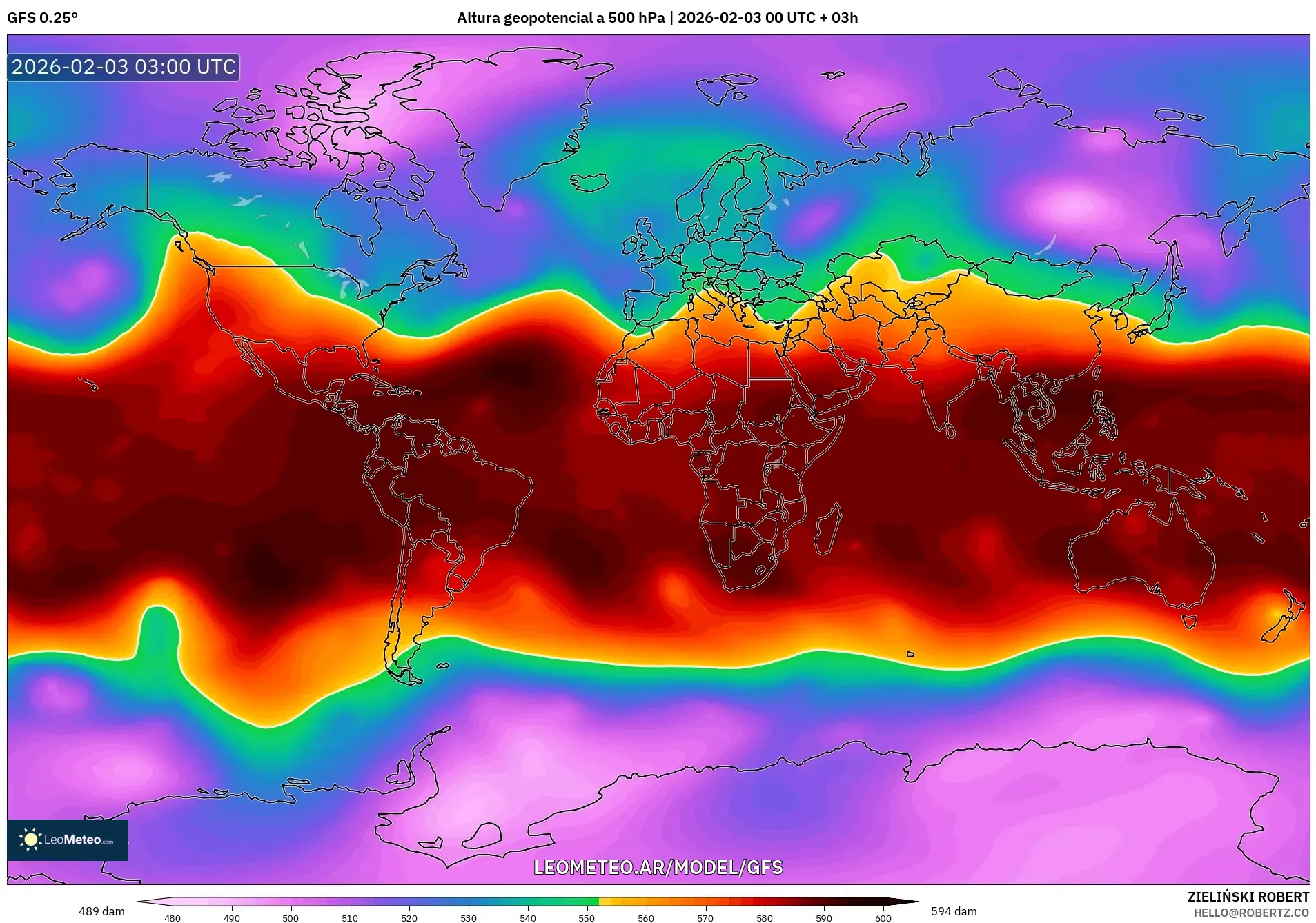Click the colorbar arrow at the dark end

point(904,900)
